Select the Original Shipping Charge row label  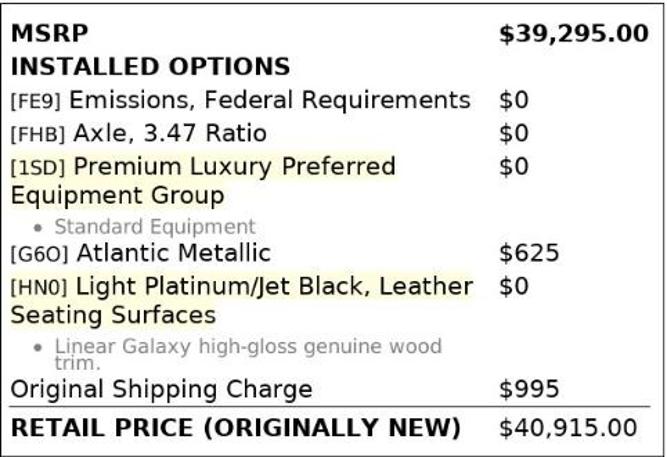(x=161, y=389)
